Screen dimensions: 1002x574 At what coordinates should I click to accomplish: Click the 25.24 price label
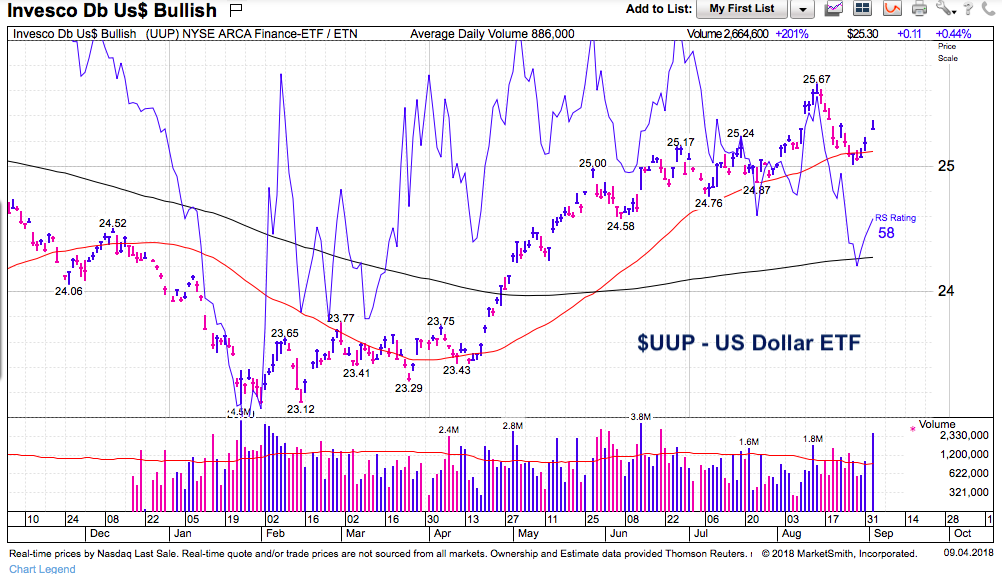(x=741, y=133)
